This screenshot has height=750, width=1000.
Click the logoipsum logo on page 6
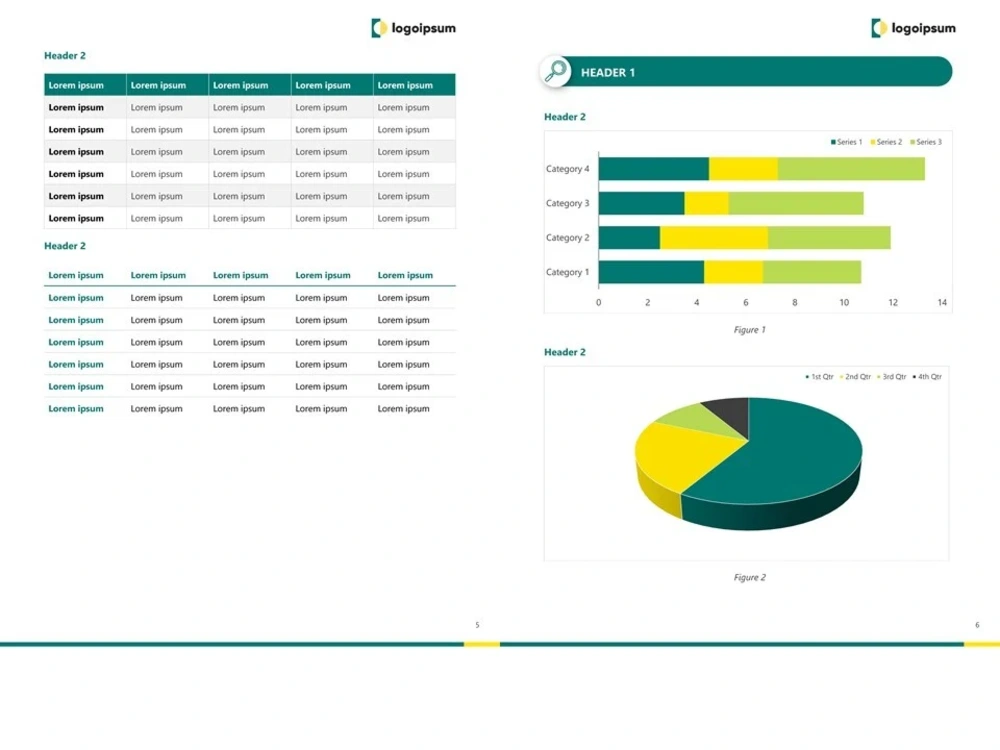913,28
